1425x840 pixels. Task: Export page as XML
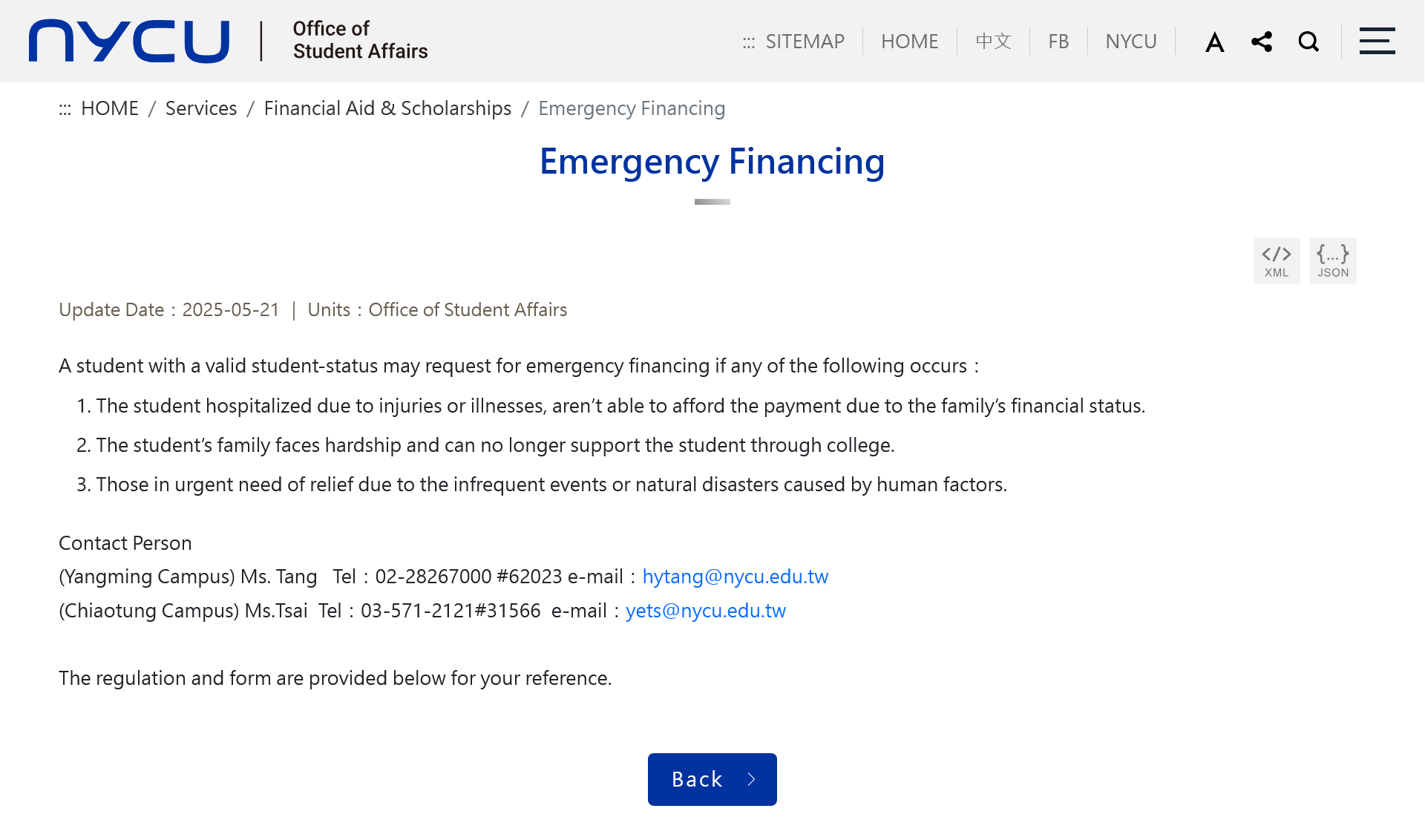1277,260
